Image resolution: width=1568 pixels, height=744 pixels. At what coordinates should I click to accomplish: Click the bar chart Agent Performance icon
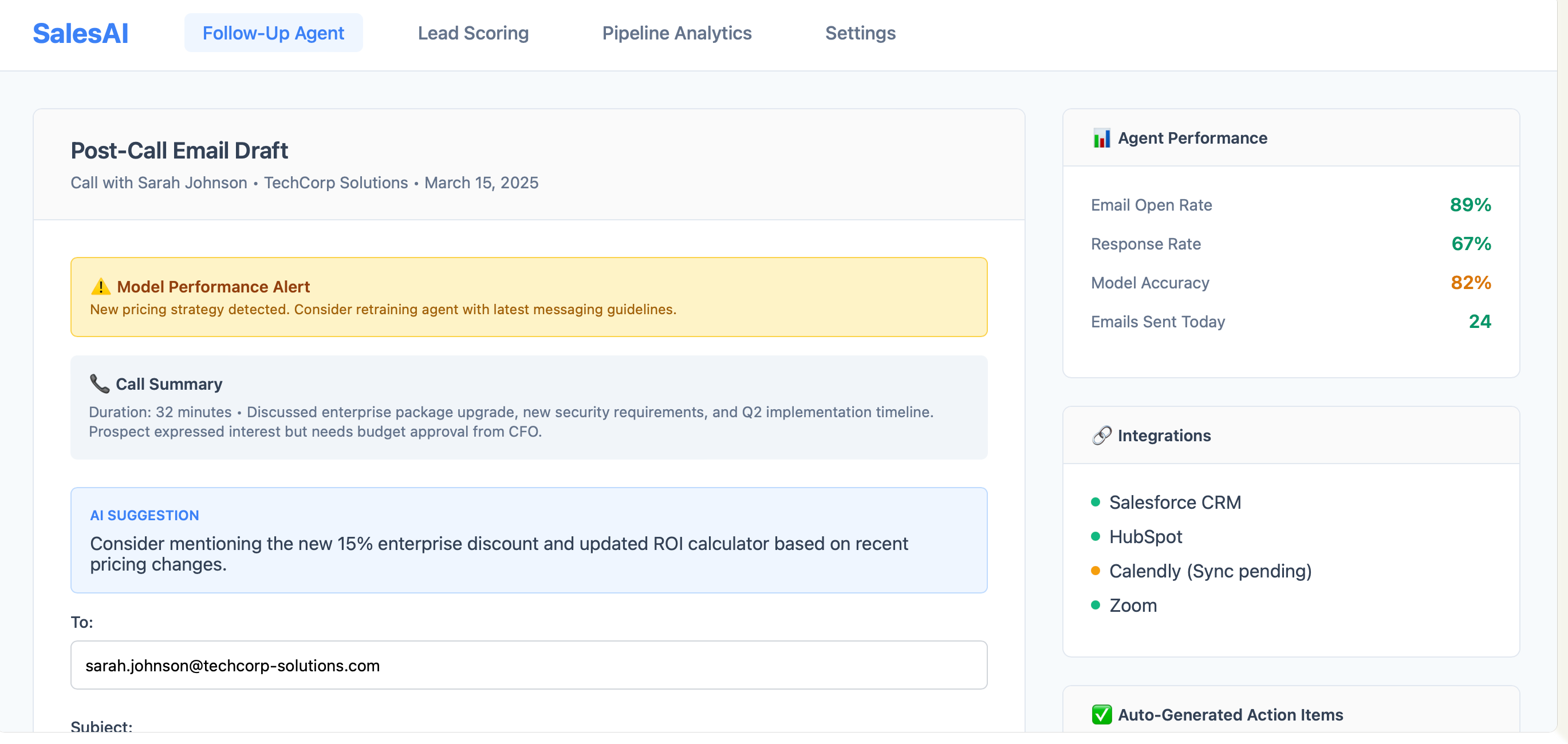point(1101,138)
